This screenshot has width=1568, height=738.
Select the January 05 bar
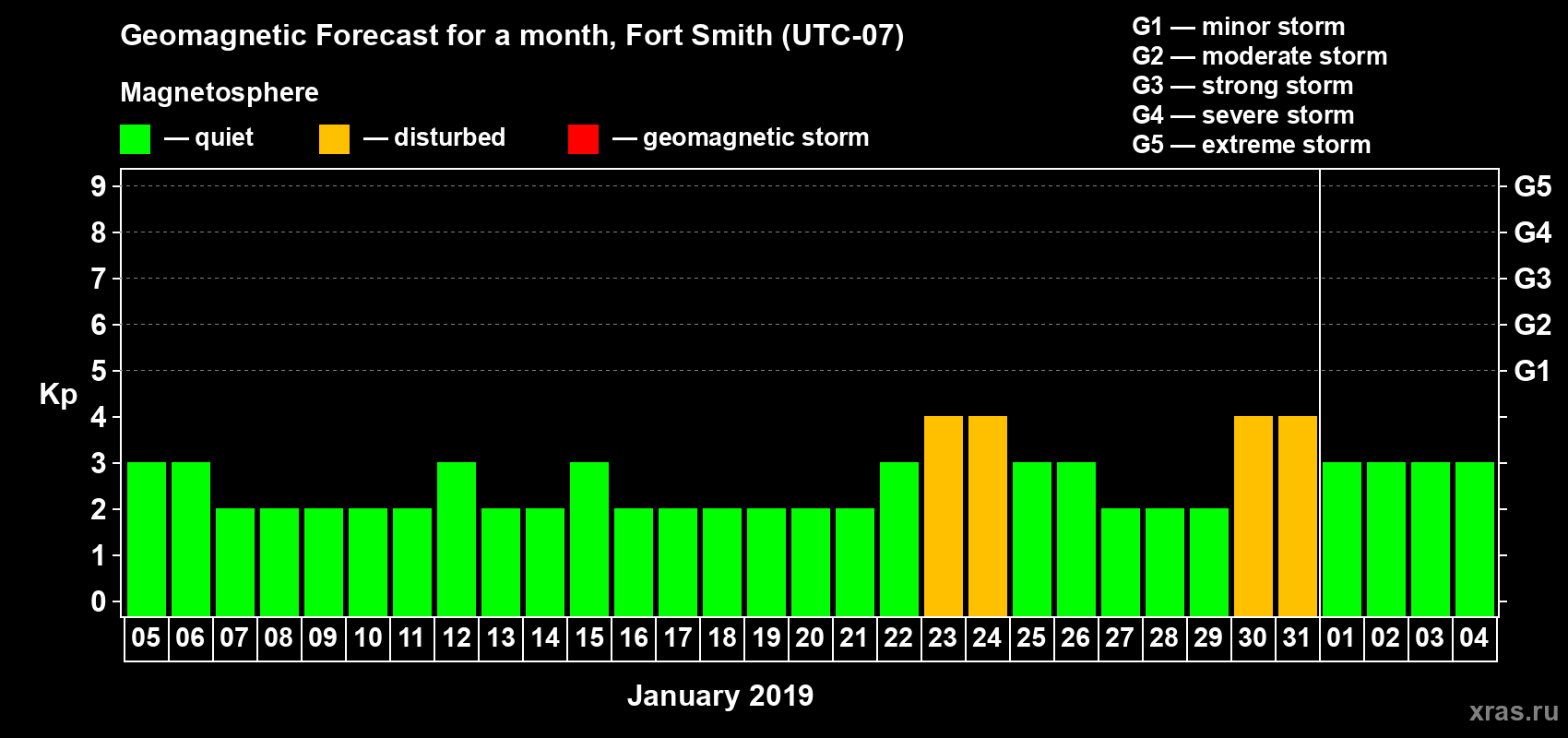point(147,539)
